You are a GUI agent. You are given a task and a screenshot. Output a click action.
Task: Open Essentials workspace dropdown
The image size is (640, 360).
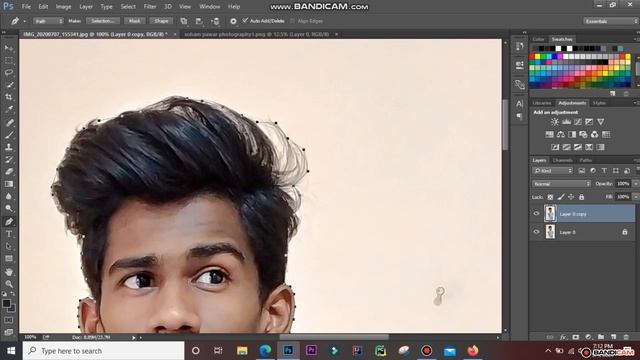coord(610,21)
